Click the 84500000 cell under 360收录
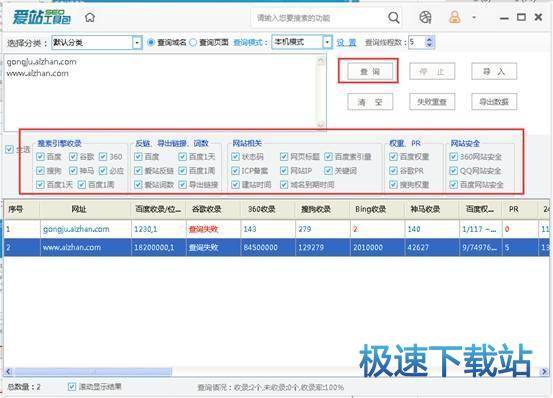Viewport: 553px width, 398px height. (x=268, y=247)
